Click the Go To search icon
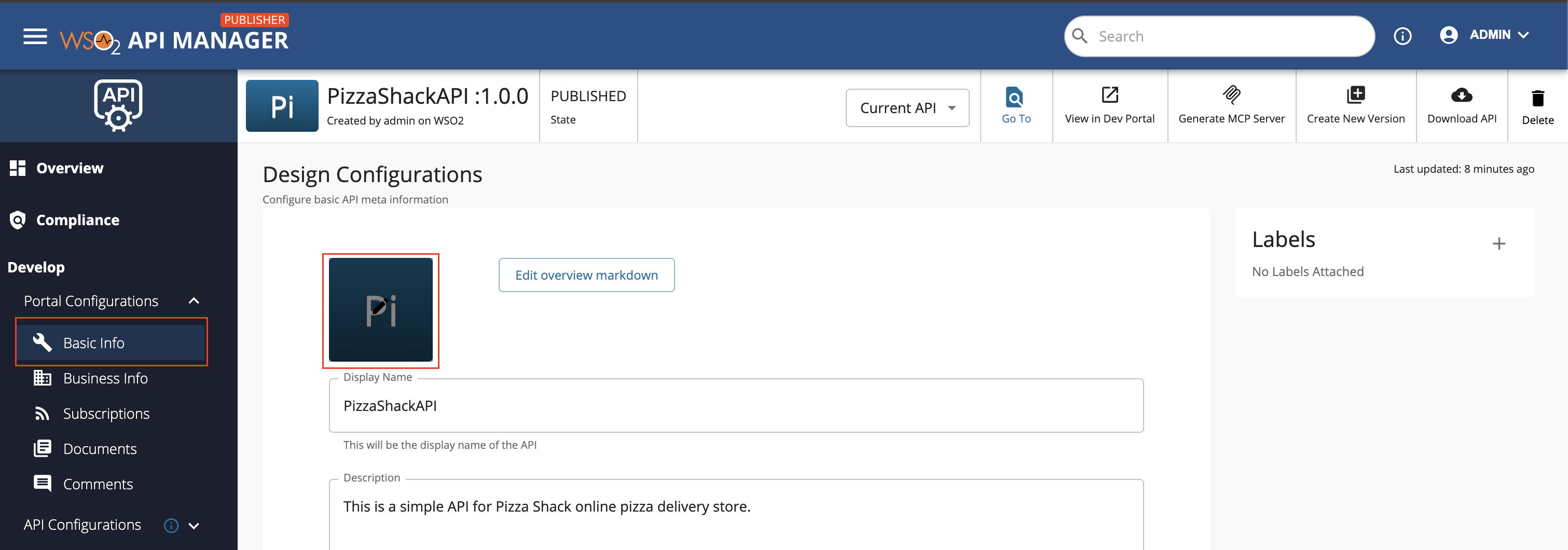The width and height of the screenshot is (1568, 550). (1015, 97)
